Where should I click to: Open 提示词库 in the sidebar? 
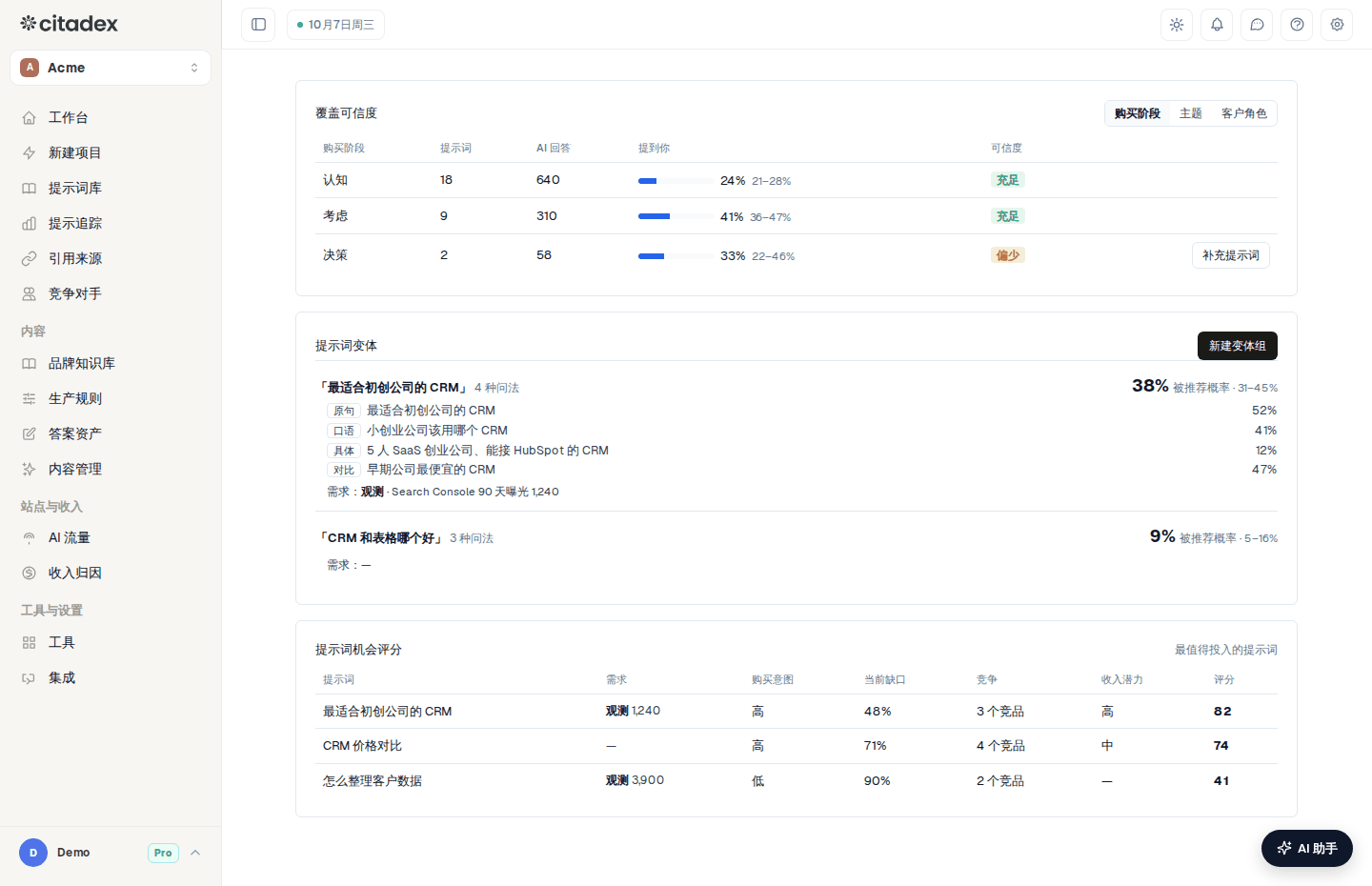pyautogui.click(x=111, y=188)
